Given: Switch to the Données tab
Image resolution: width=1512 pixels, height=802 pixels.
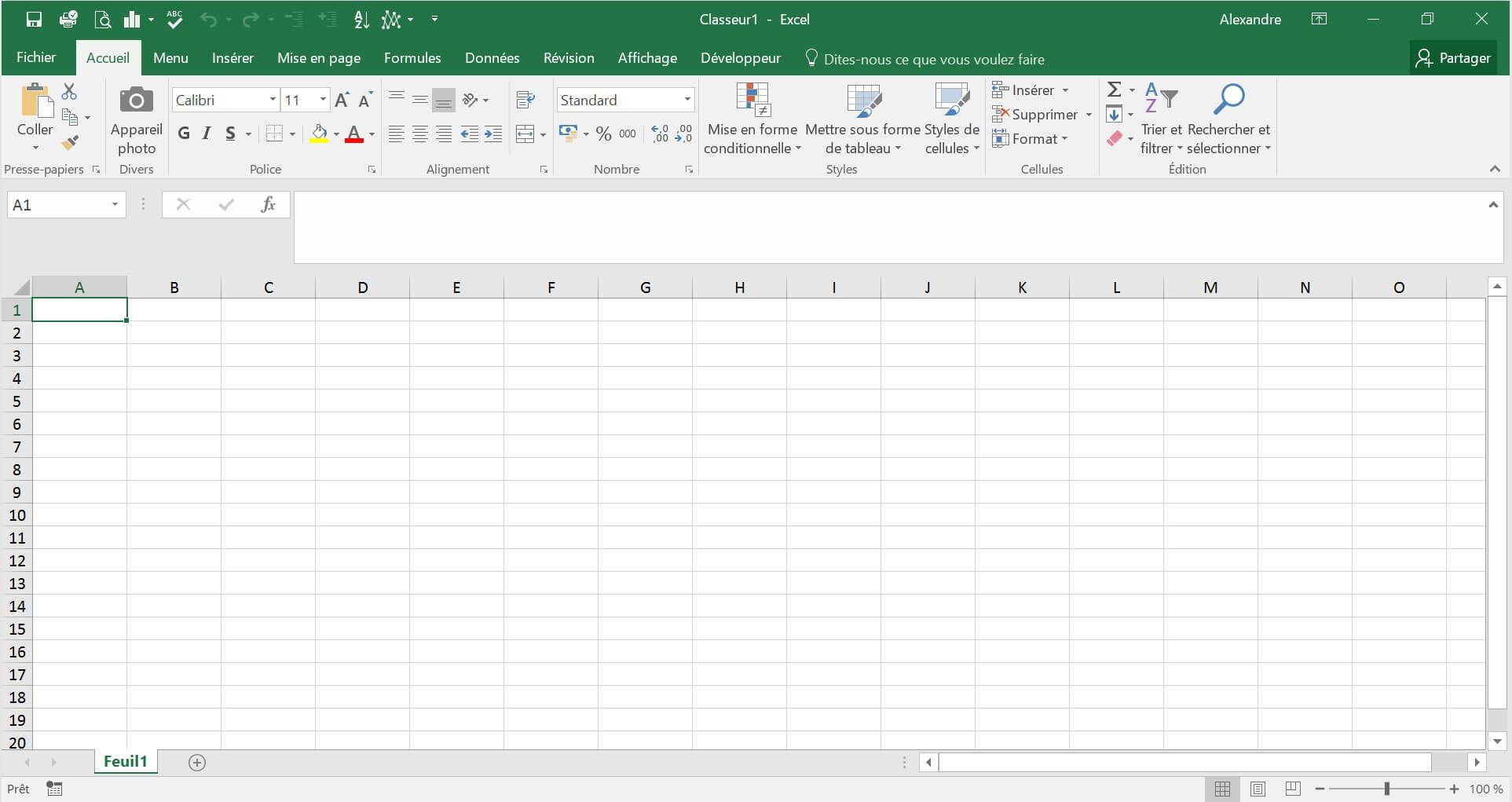Looking at the screenshot, I should coord(492,58).
